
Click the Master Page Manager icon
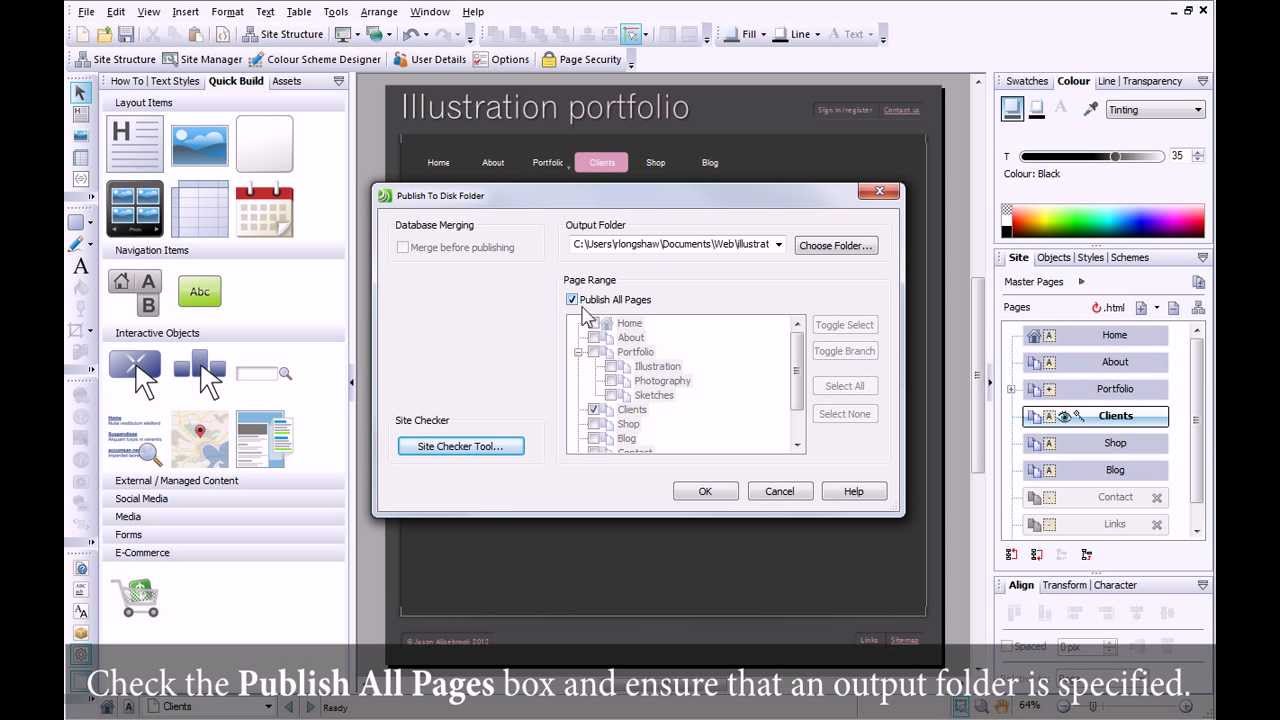point(1198,282)
